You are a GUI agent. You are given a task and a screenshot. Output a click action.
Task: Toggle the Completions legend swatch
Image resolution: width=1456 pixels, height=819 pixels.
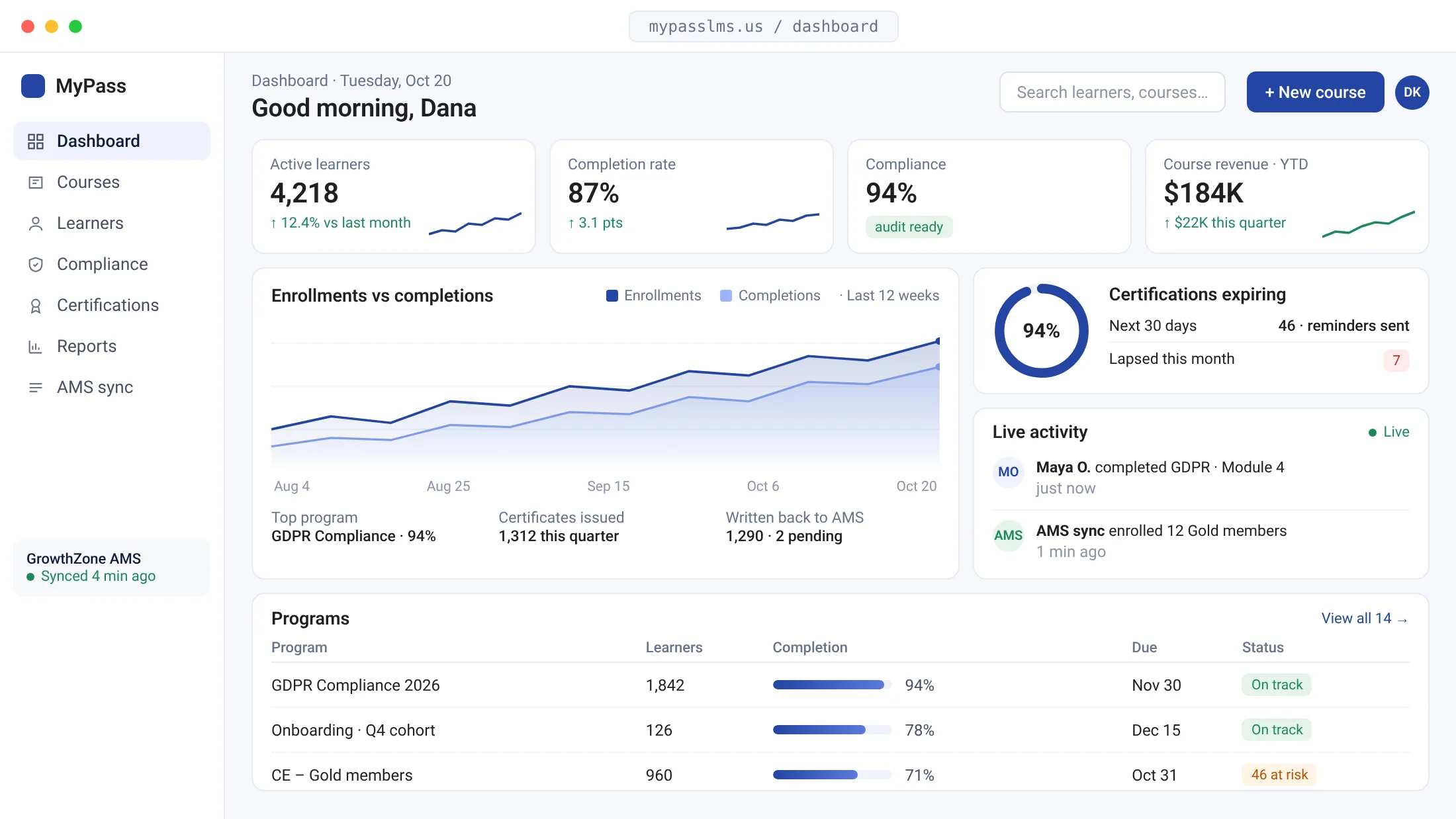(x=726, y=296)
